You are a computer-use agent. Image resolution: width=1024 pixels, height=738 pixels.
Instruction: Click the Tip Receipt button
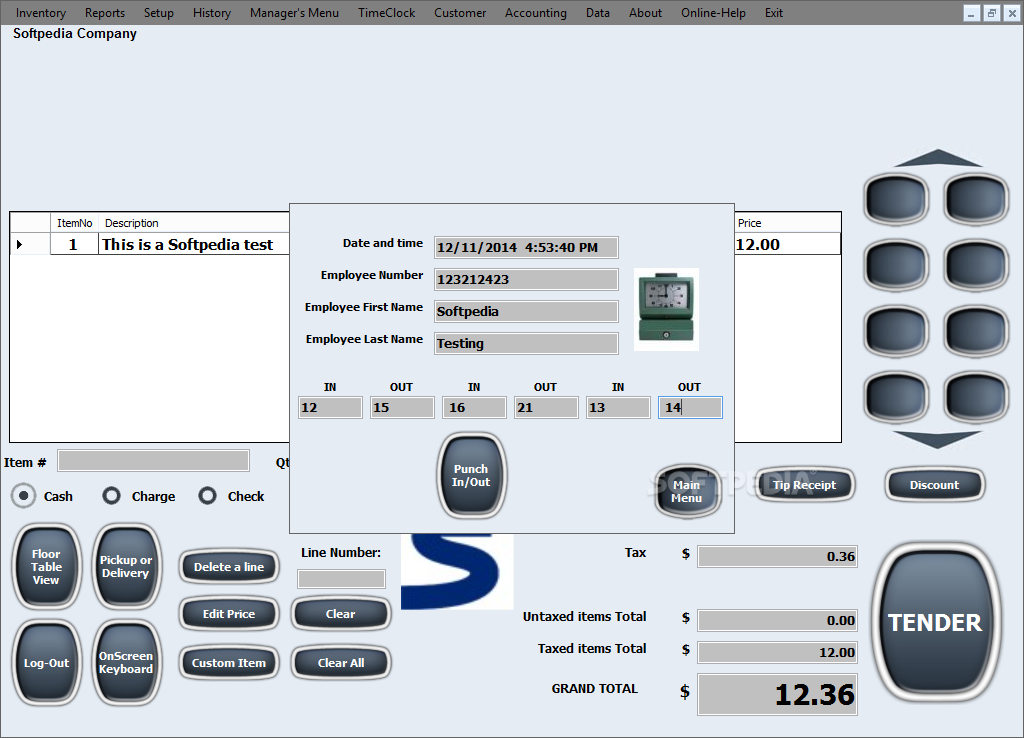pos(805,485)
